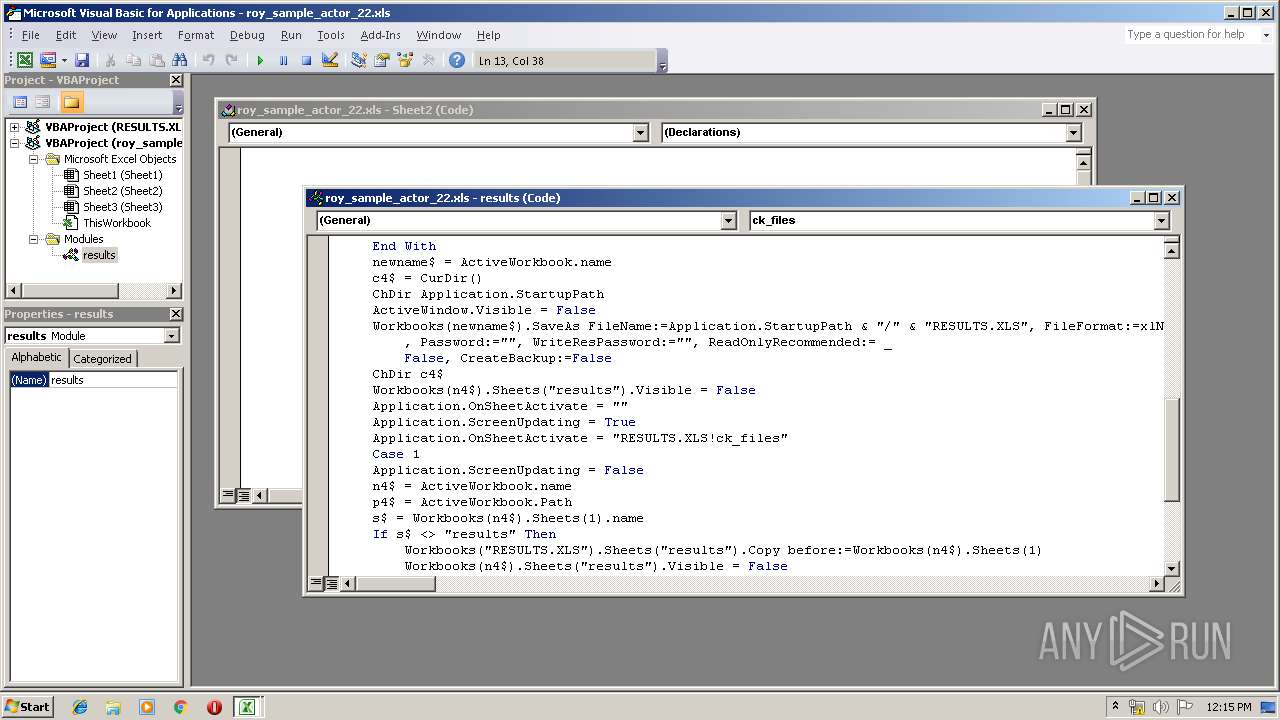
Task: Close the Project - VBAProject panel
Action: coord(176,80)
